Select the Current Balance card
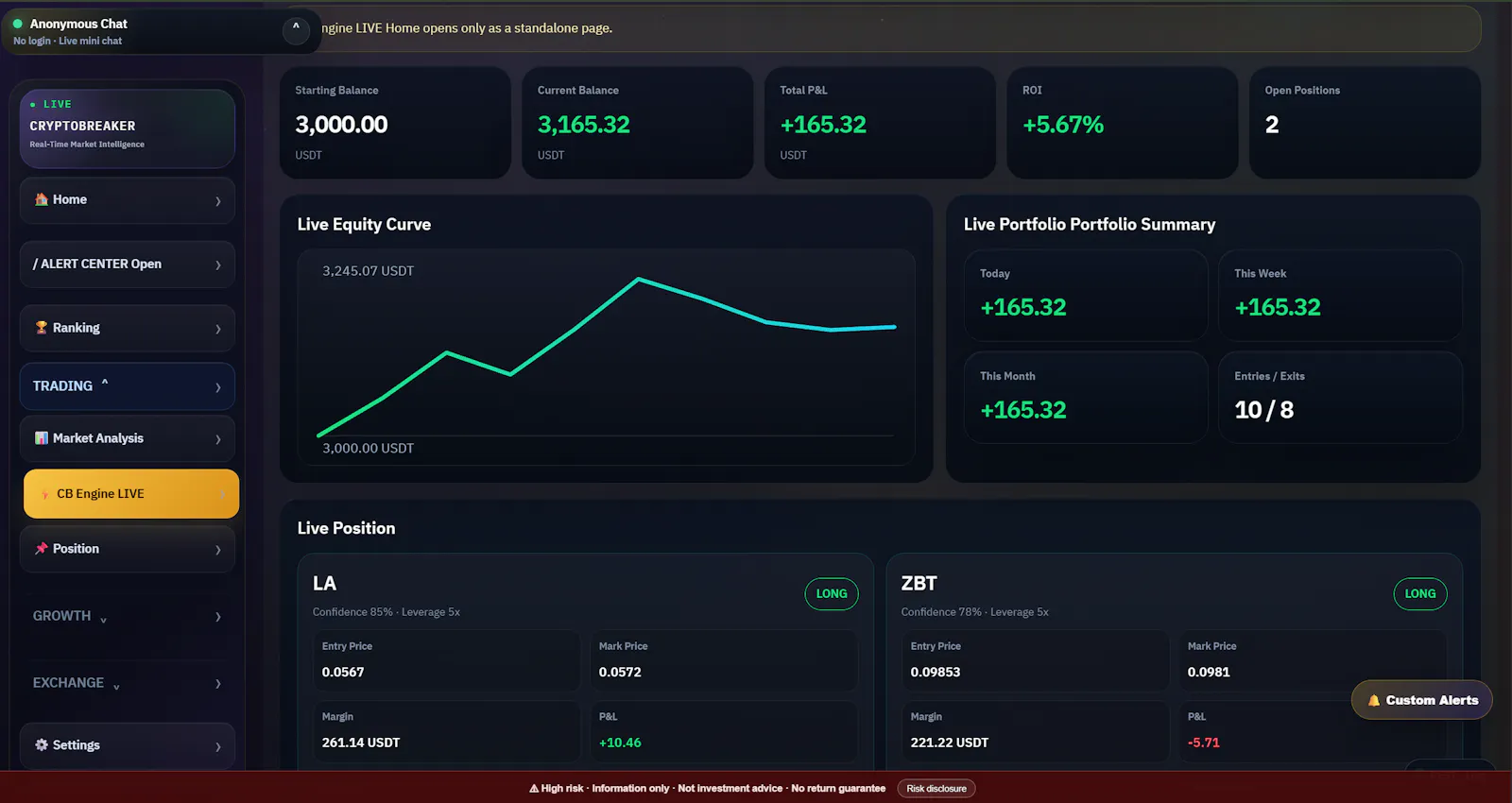1512x803 pixels. tap(638, 123)
